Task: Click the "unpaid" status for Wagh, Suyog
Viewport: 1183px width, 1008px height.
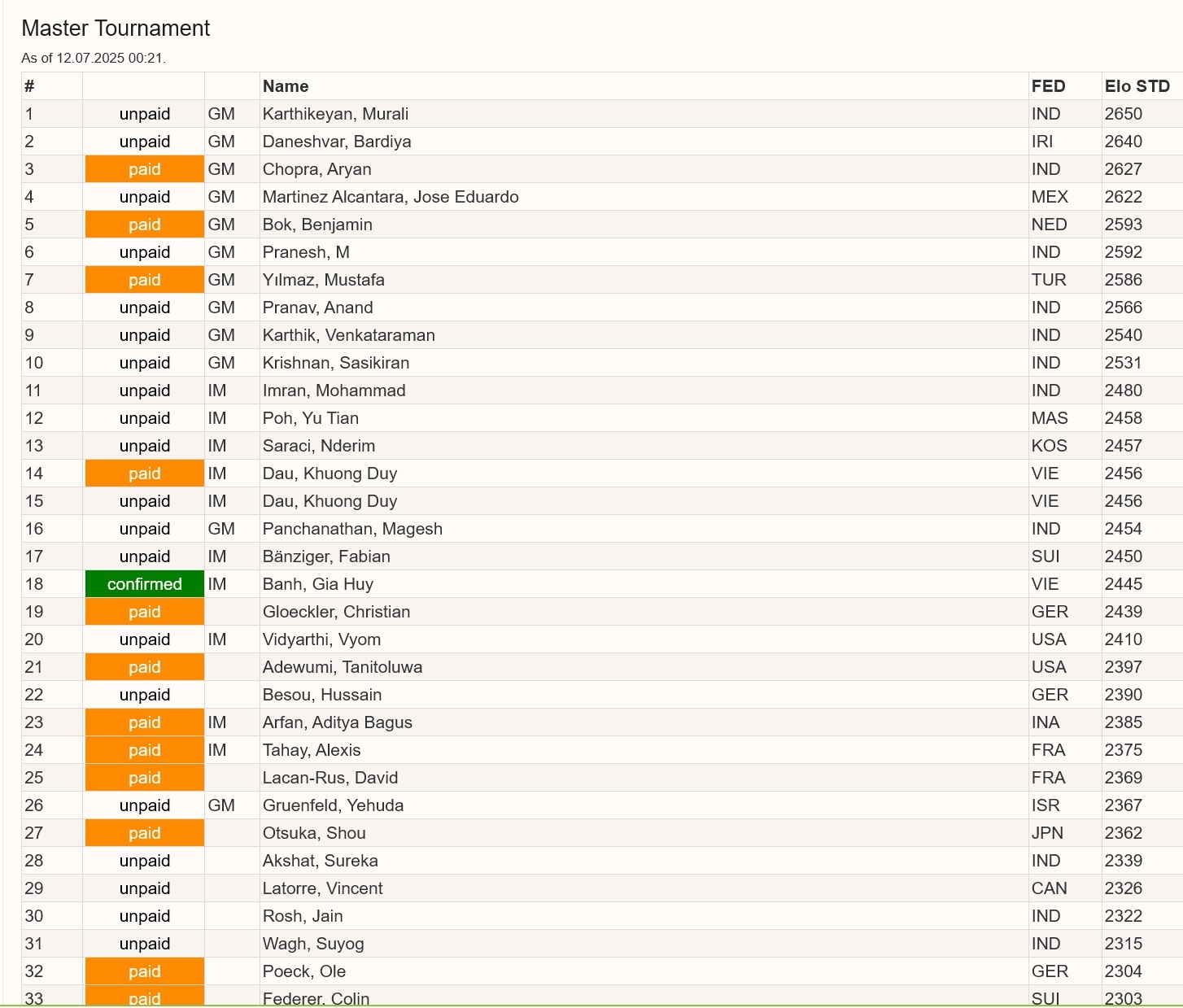Action: [x=145, y=944]
